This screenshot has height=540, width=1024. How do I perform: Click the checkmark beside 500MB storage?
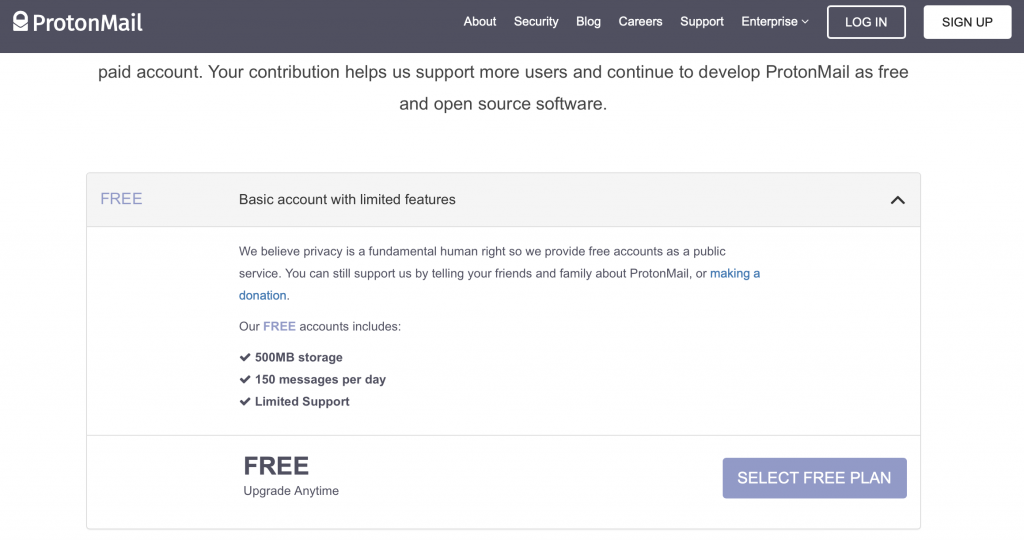coord(245,357)
